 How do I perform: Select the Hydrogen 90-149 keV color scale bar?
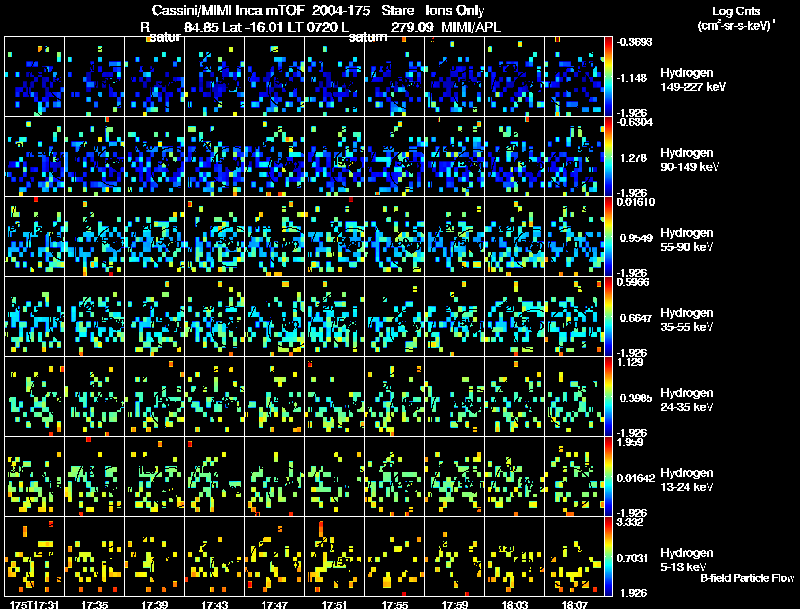tap(608, 156)
